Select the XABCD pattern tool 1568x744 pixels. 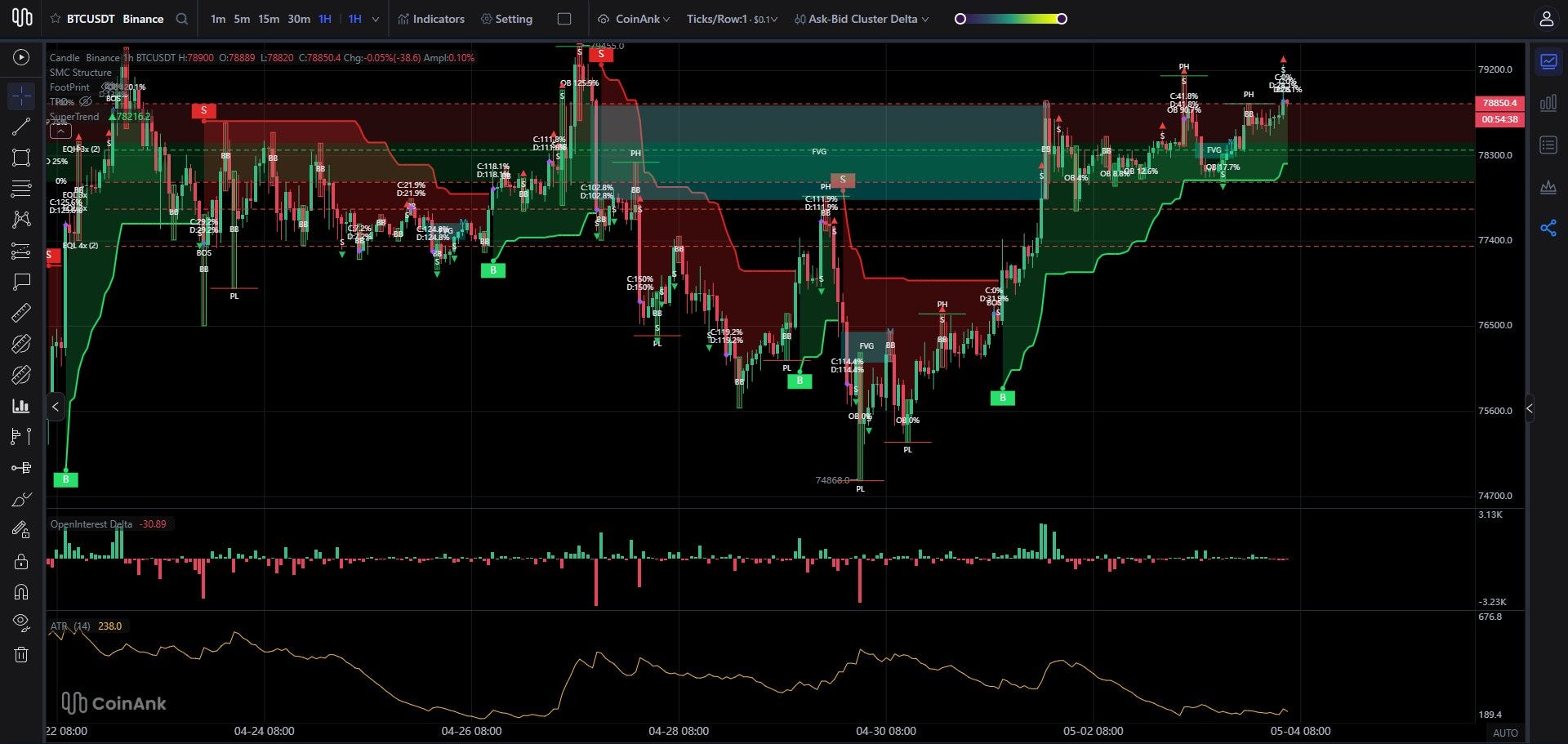(x=21, y=219)
